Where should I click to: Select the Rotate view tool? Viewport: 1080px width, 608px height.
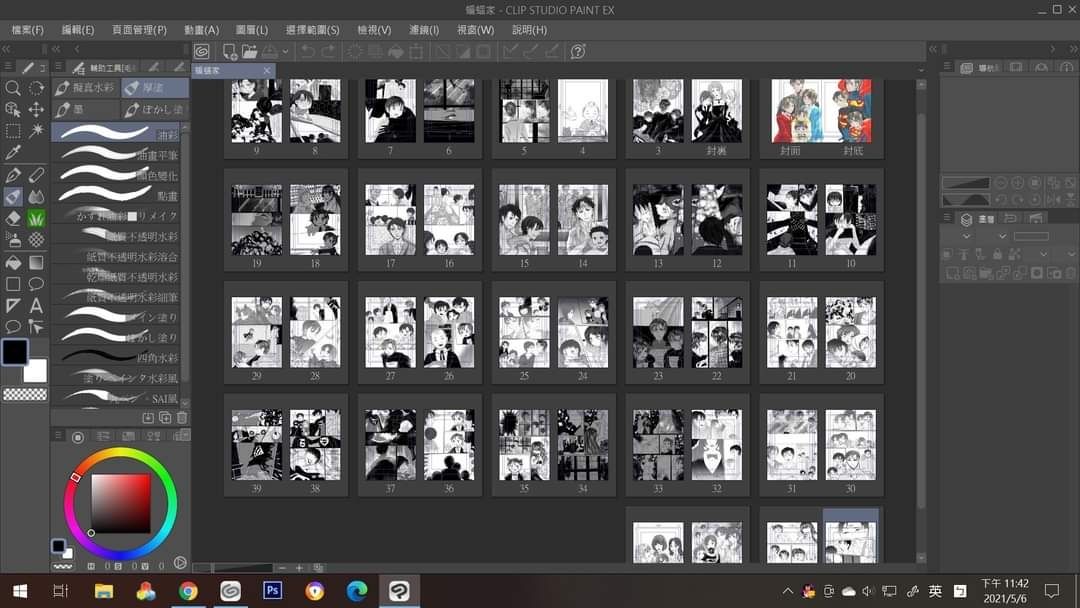click(x=36, y=88)
